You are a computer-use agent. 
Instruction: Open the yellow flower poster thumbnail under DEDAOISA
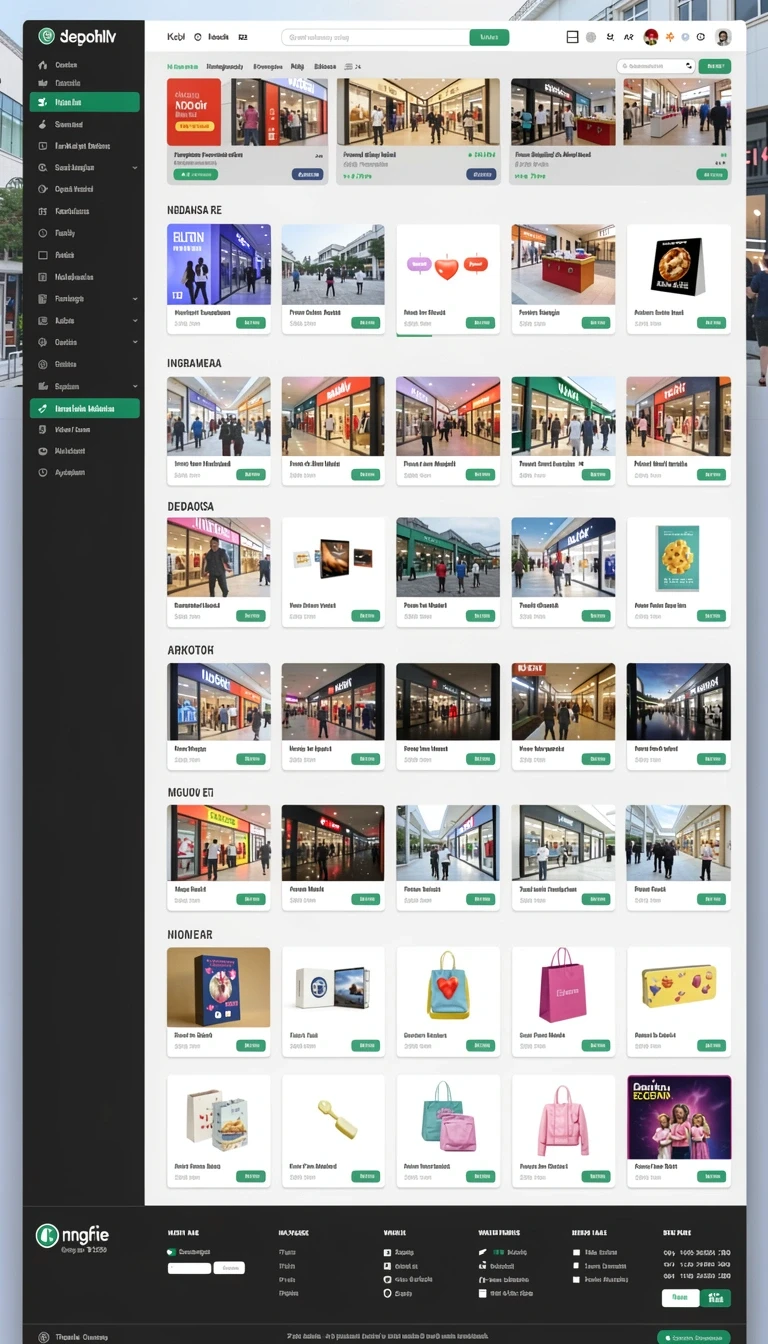click(x=679, y=557)
